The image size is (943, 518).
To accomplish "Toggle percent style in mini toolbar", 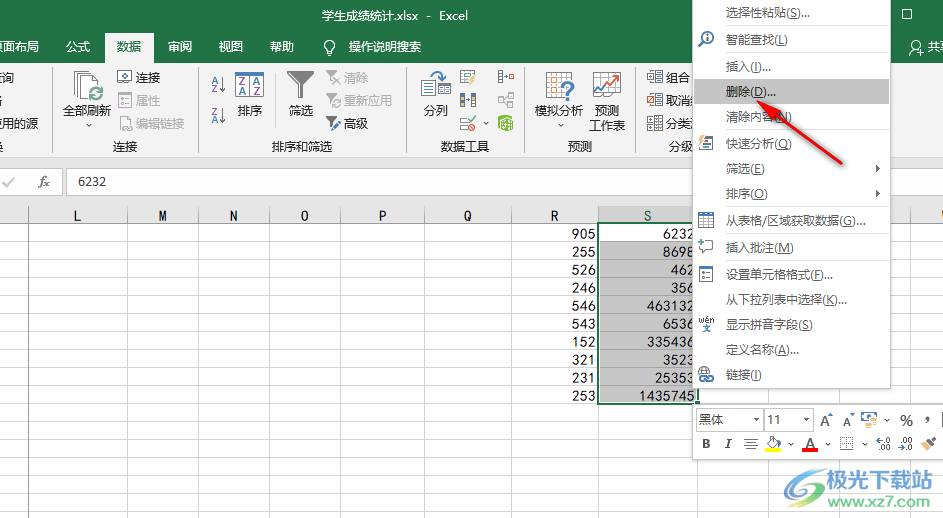I will coord(906,420).
